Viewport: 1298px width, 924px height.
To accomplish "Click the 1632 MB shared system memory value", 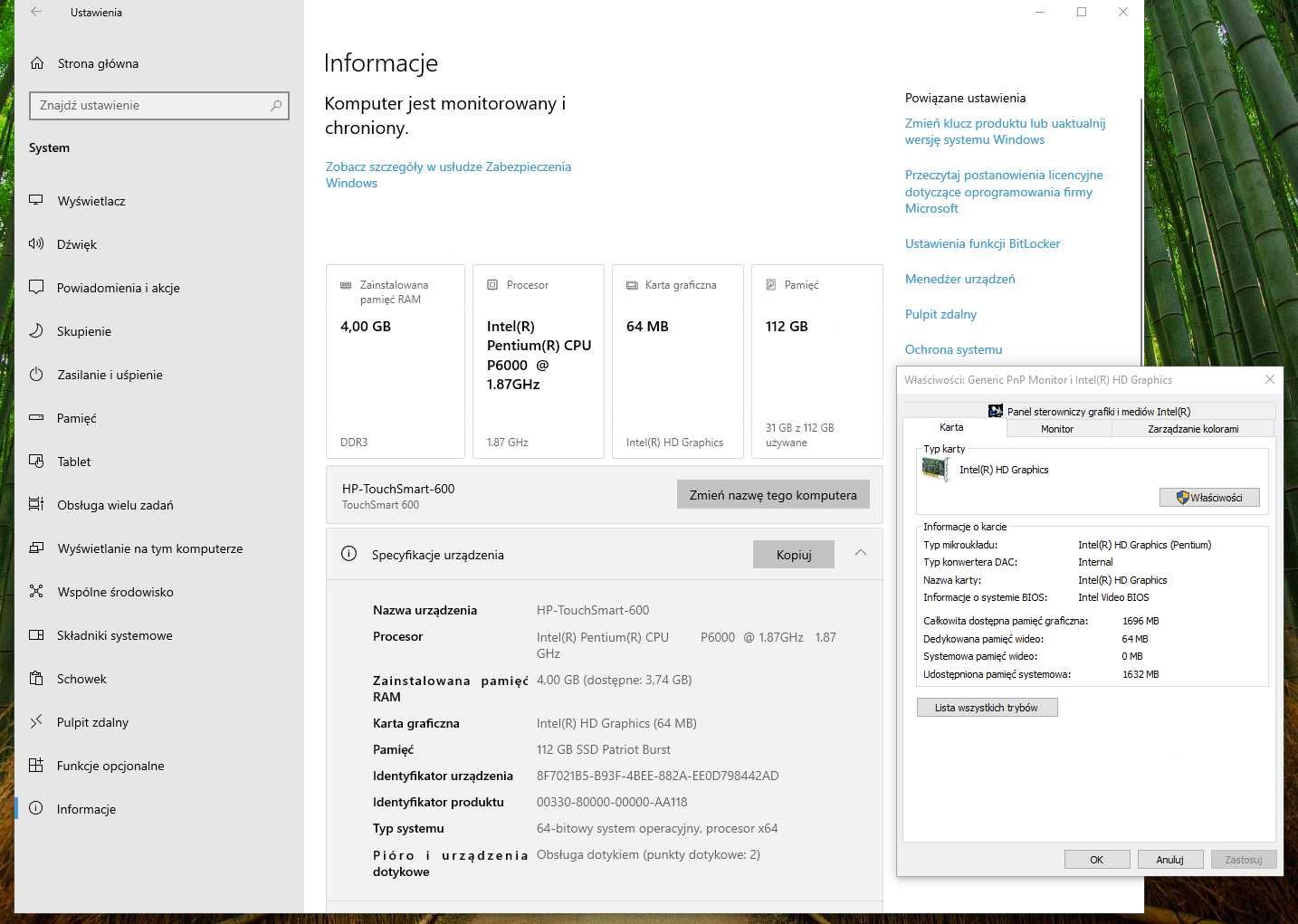I will point(1141,674).
